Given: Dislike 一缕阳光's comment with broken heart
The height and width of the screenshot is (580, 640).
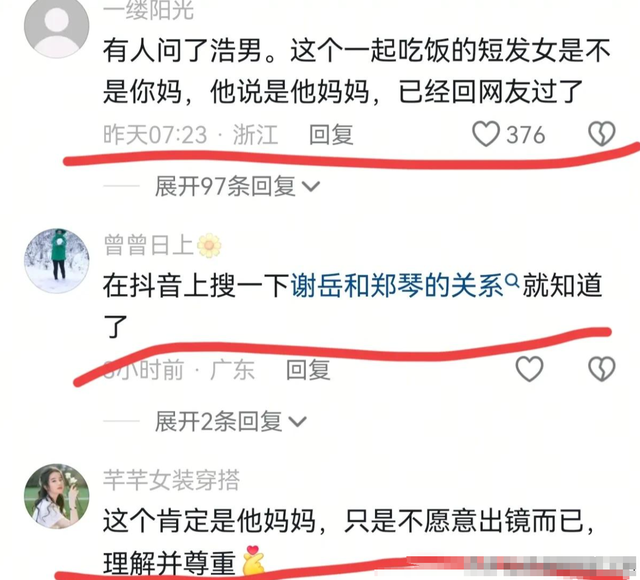Looking at the screenshot, I should coord(602,134).
